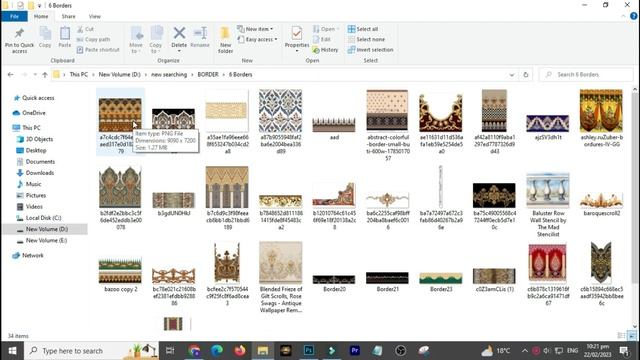Select the ajzSV3dh1t file thumbnail
Screen dimensions: 640x360
547,123
